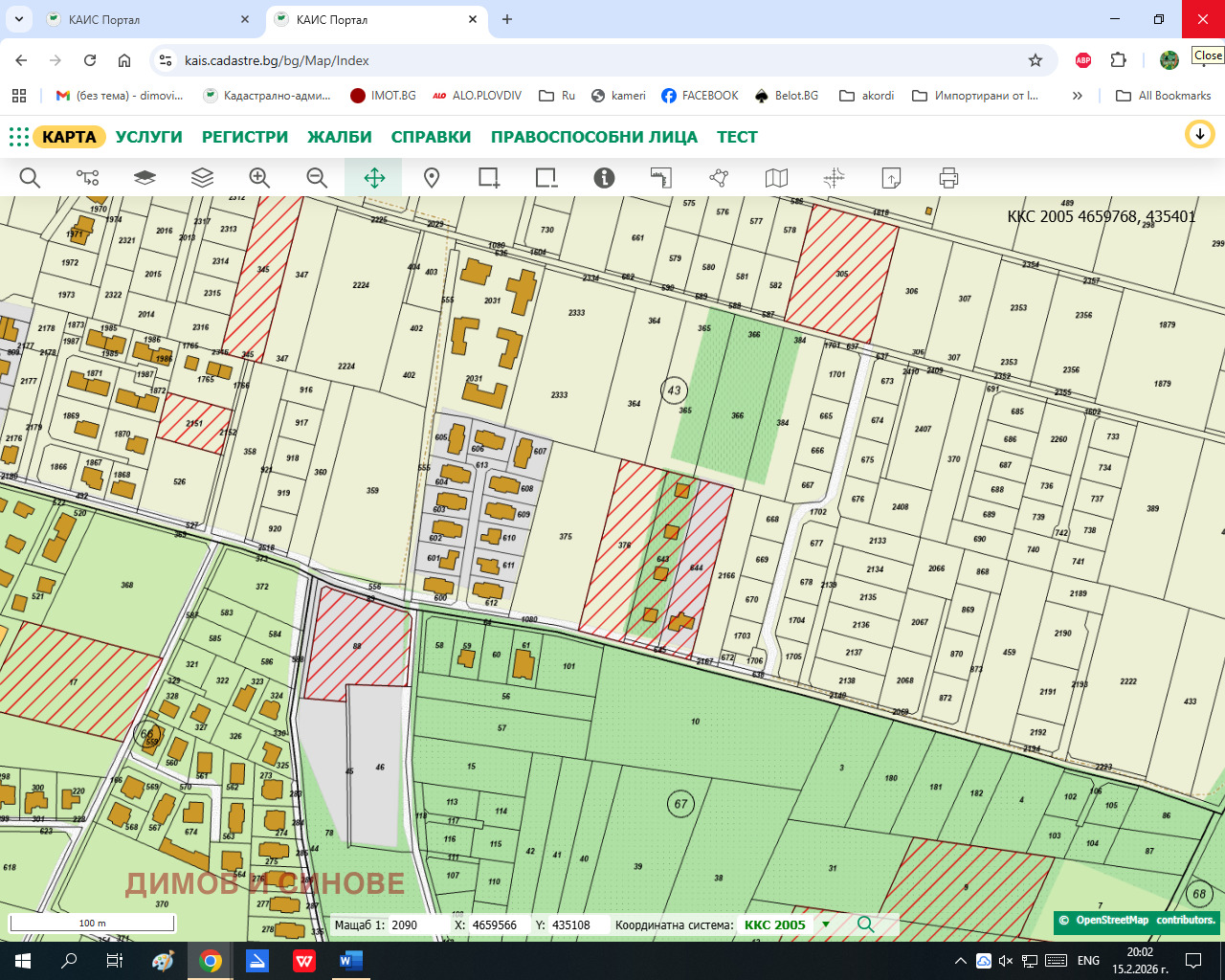1225x980 pixels.
Task: Open the КАРТА menu
Action: [68, 137]
